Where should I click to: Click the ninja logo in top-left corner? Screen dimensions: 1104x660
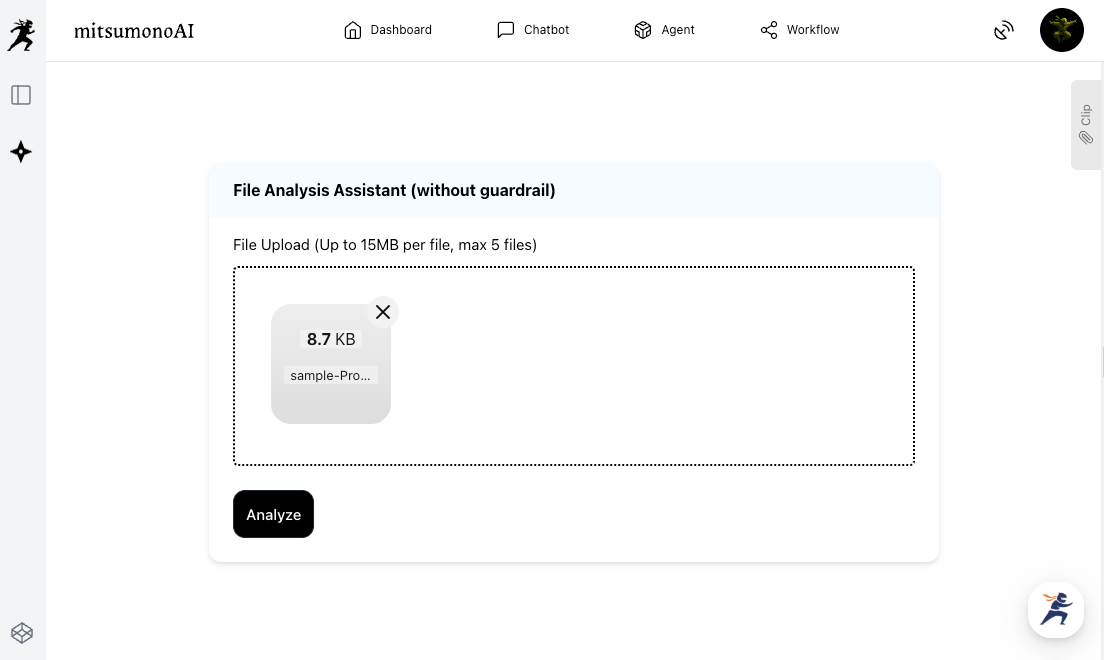(x=21, y=34)
